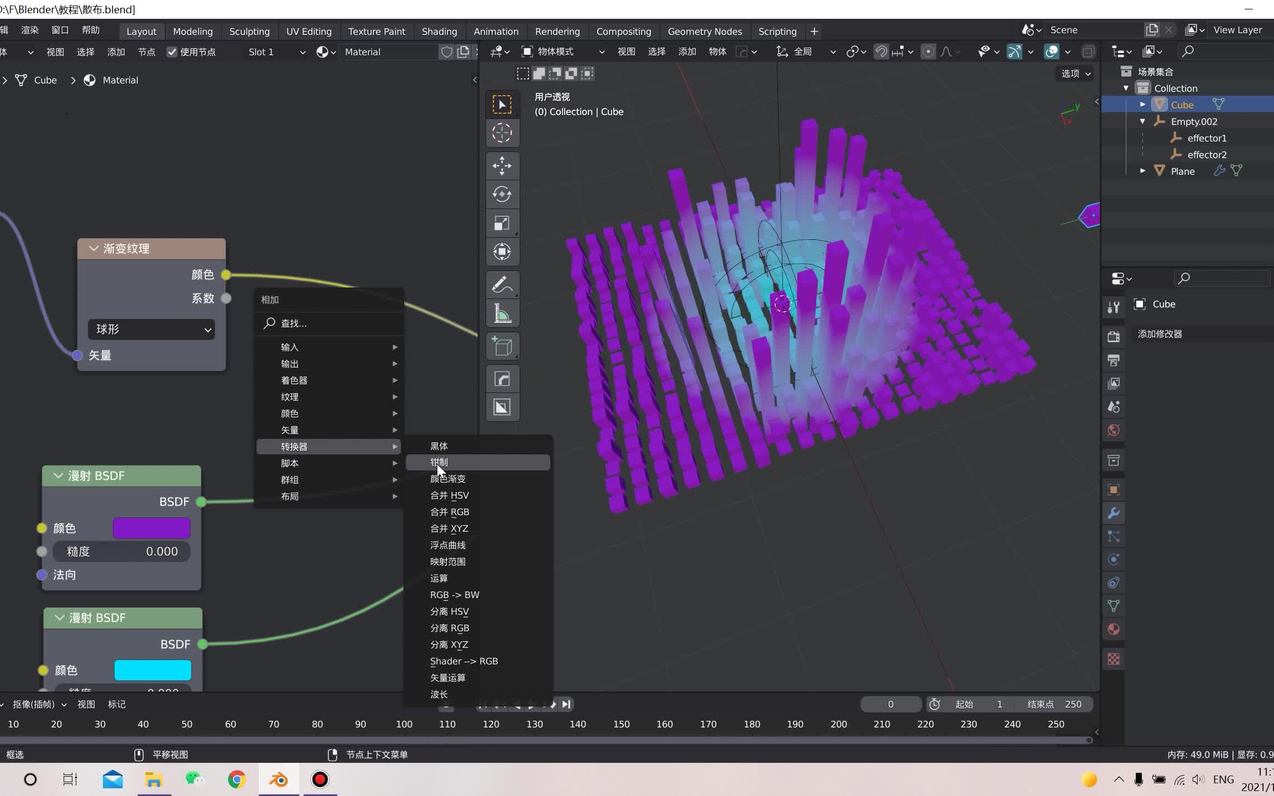The height and width of the screenshot is (796, 1274).
Task: Open the View Layer properties tab
Action: pyautogui.click(x=1113, y=383)
